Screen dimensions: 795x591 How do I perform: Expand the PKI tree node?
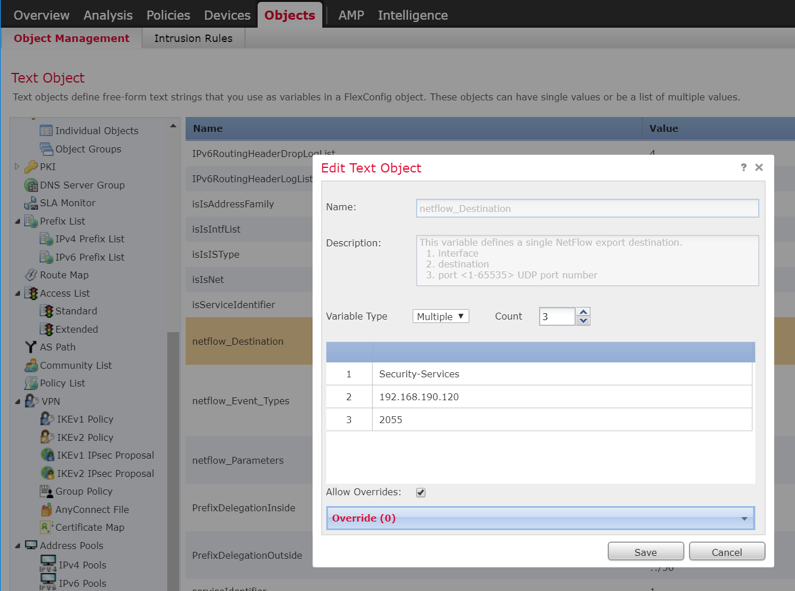(17, 166)
